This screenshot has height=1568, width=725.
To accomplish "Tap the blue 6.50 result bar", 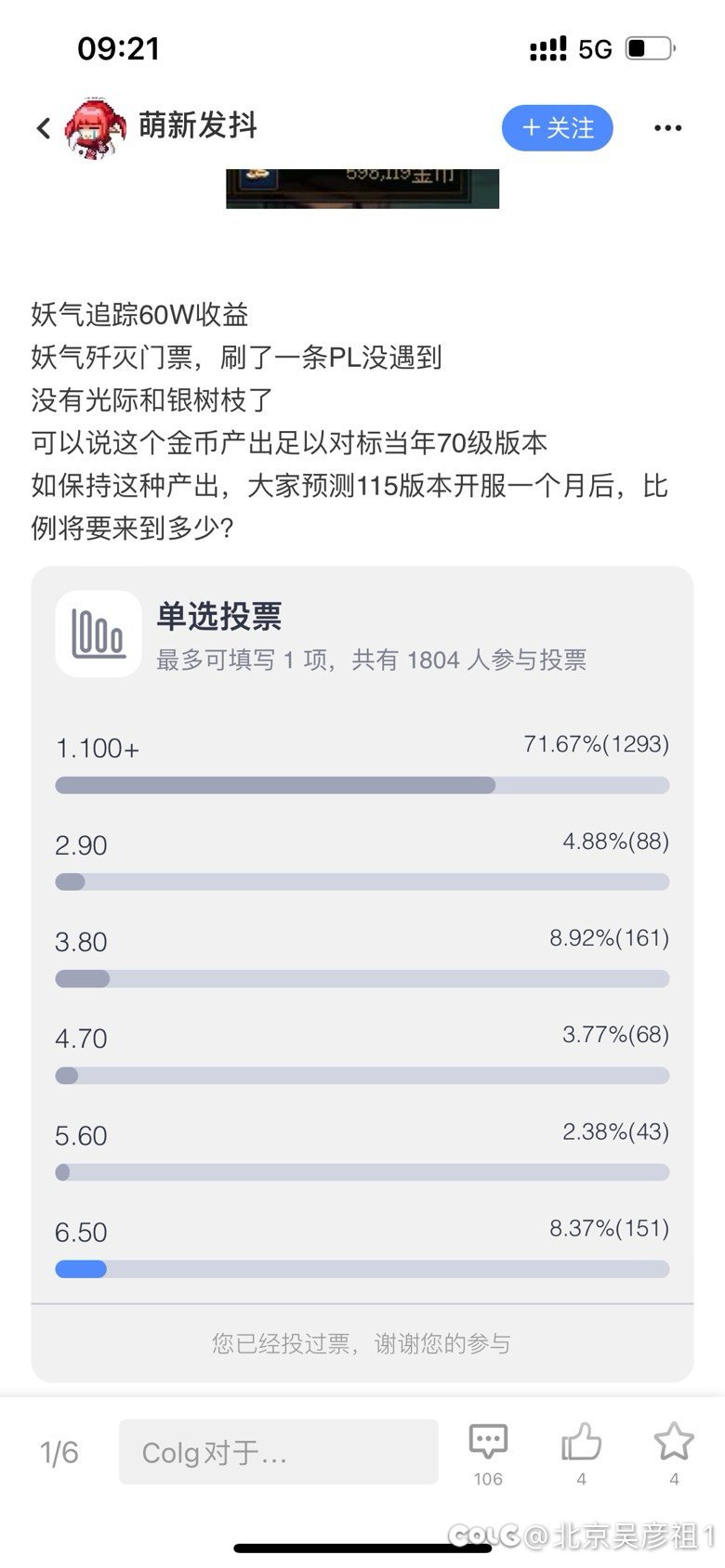I will [82, 1269].
